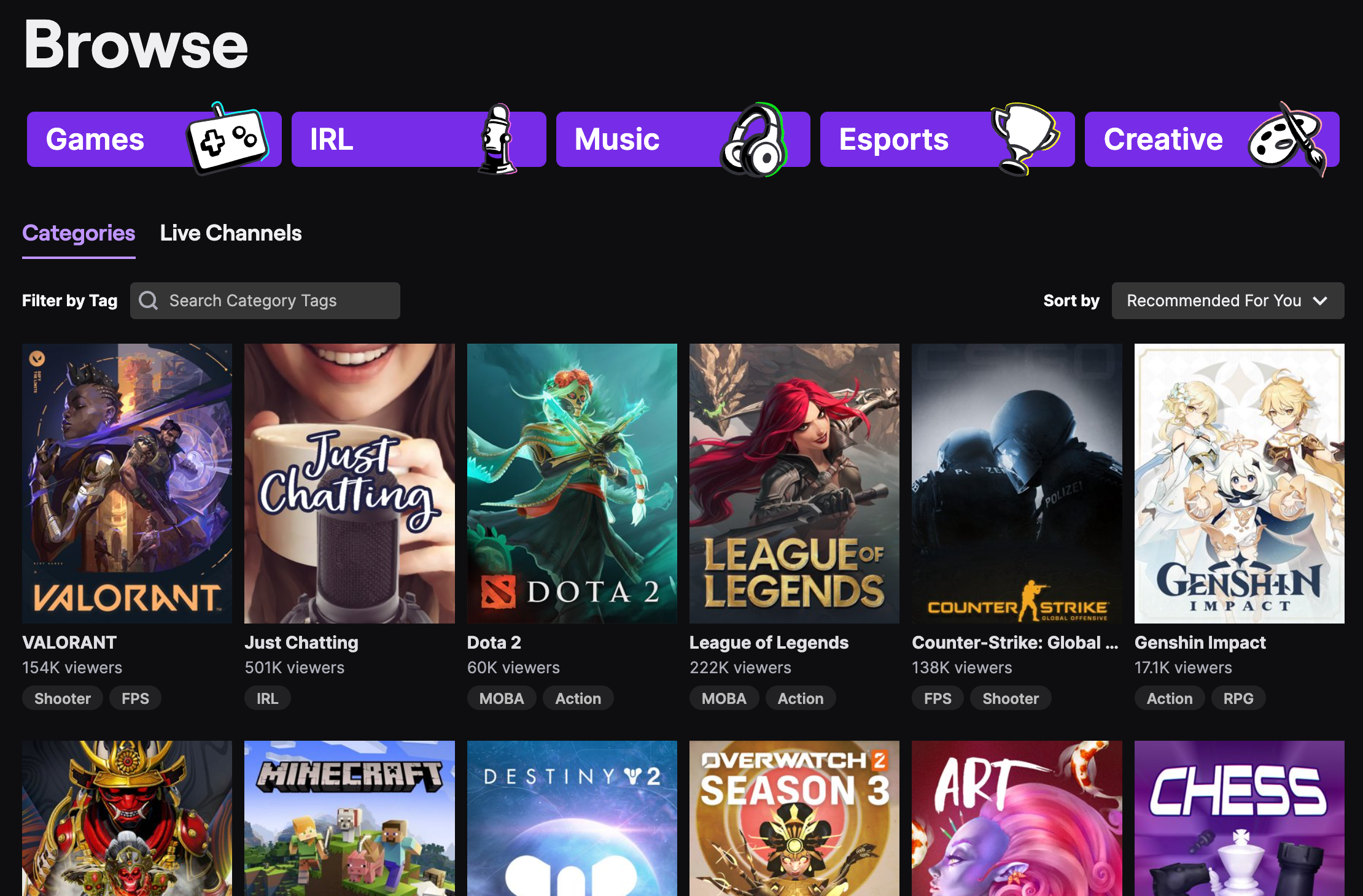The height and width of the screenshot is (896, 1363).
Task: Select the Destiny 2 cover art
Action: pos(572,818)
